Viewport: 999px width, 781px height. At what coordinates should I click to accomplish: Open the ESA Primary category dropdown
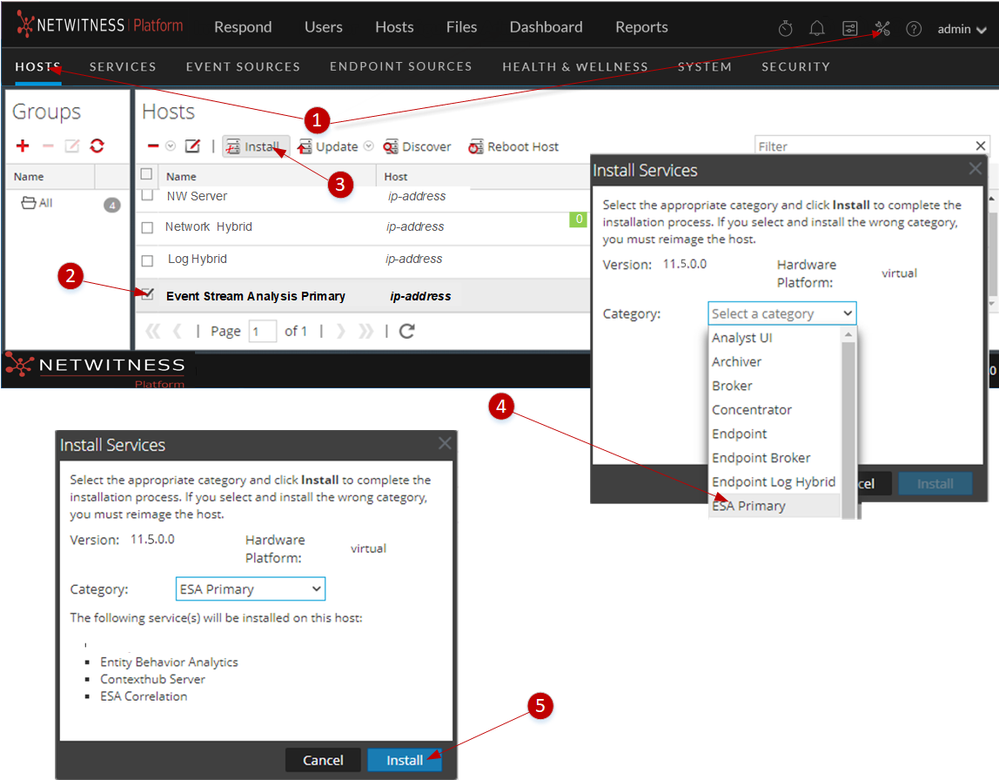tap(250, 589)
